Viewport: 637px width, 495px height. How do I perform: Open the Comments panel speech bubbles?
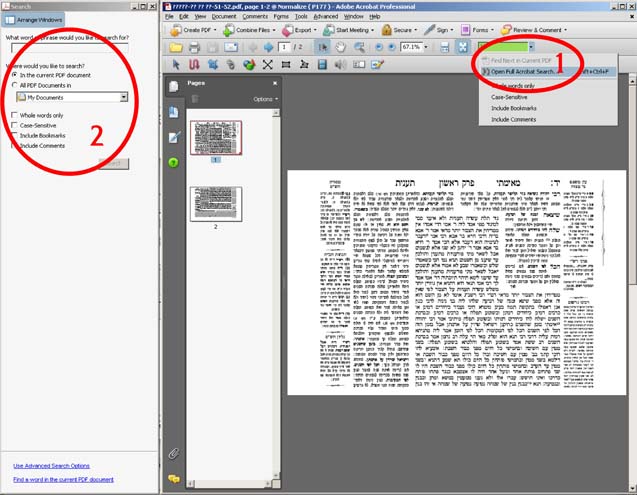point(174,479)
